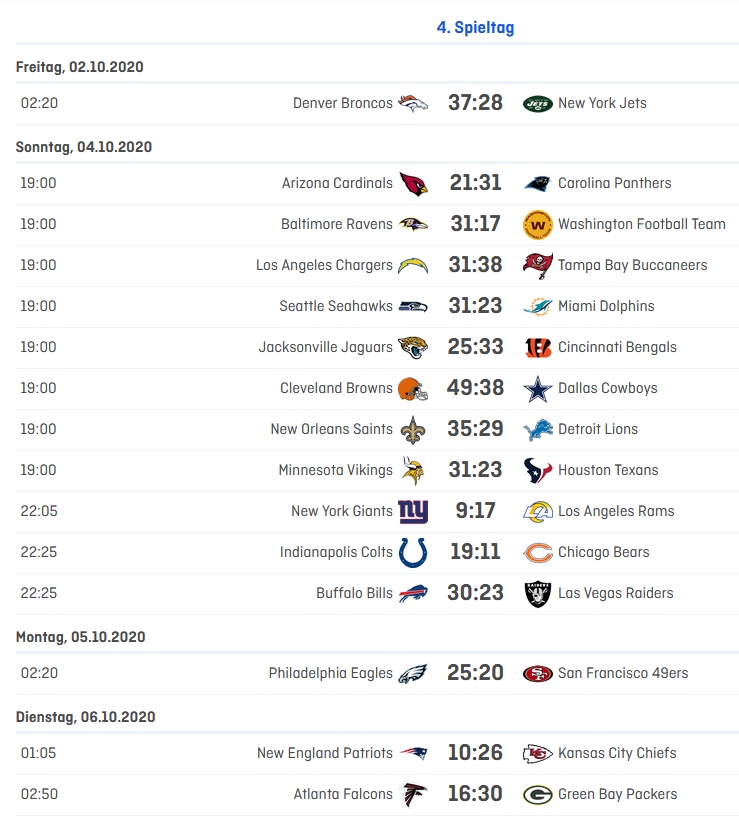739x818 pixels.
Task: Open the 25:20 Eagles–49ers score
Action: click(475, 674)
